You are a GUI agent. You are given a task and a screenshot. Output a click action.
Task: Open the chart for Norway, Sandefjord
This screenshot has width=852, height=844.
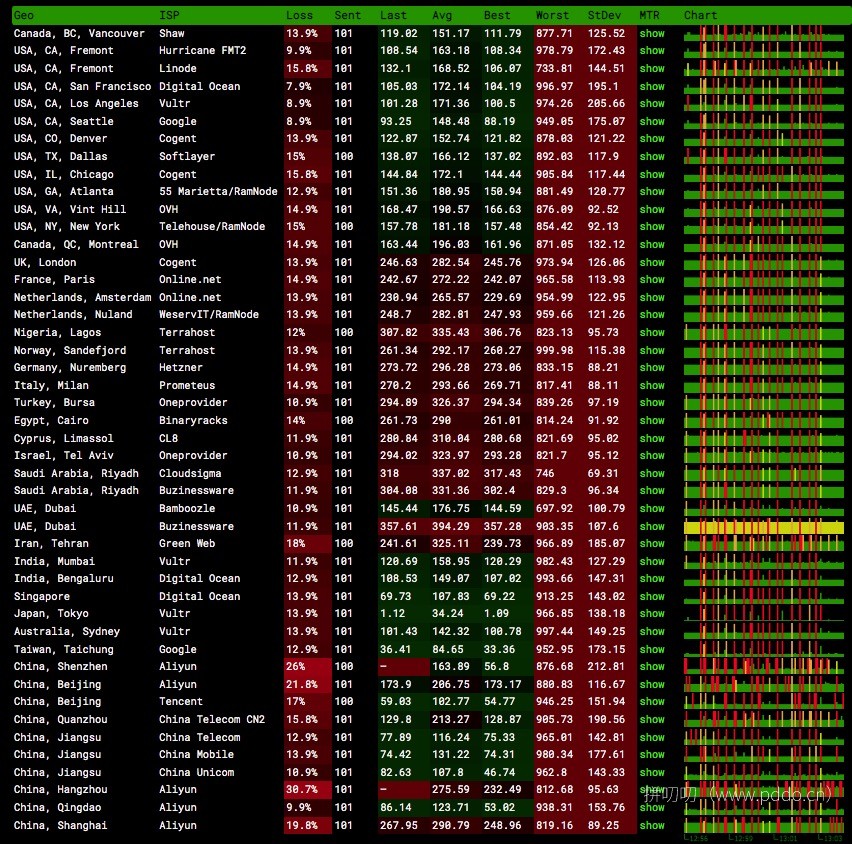(763, 350)
